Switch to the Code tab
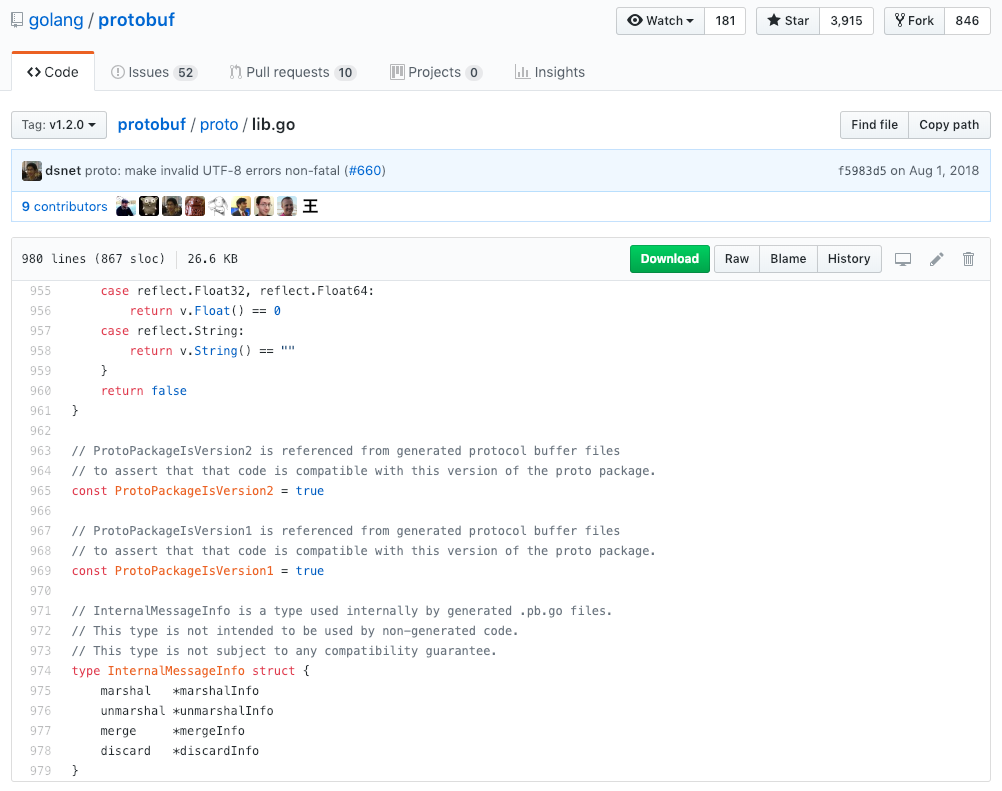The image size is (1002, 791). [53, 72]
